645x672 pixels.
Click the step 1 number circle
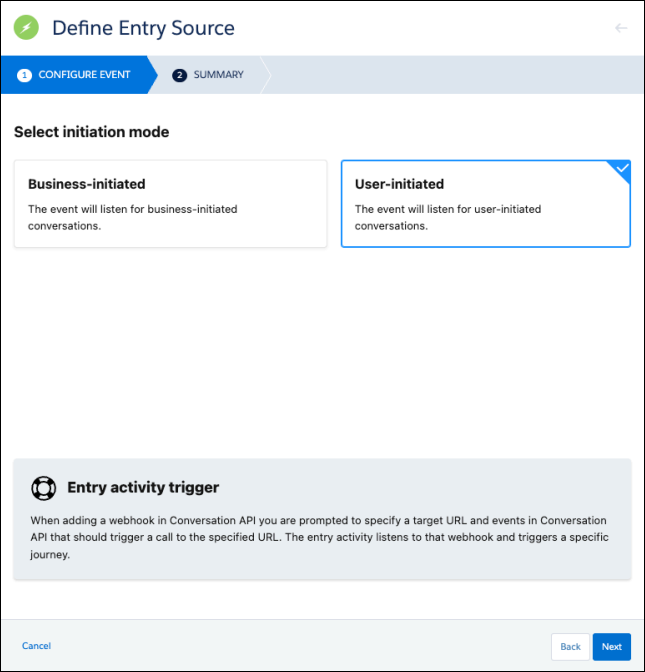click(x=25, y=75)
